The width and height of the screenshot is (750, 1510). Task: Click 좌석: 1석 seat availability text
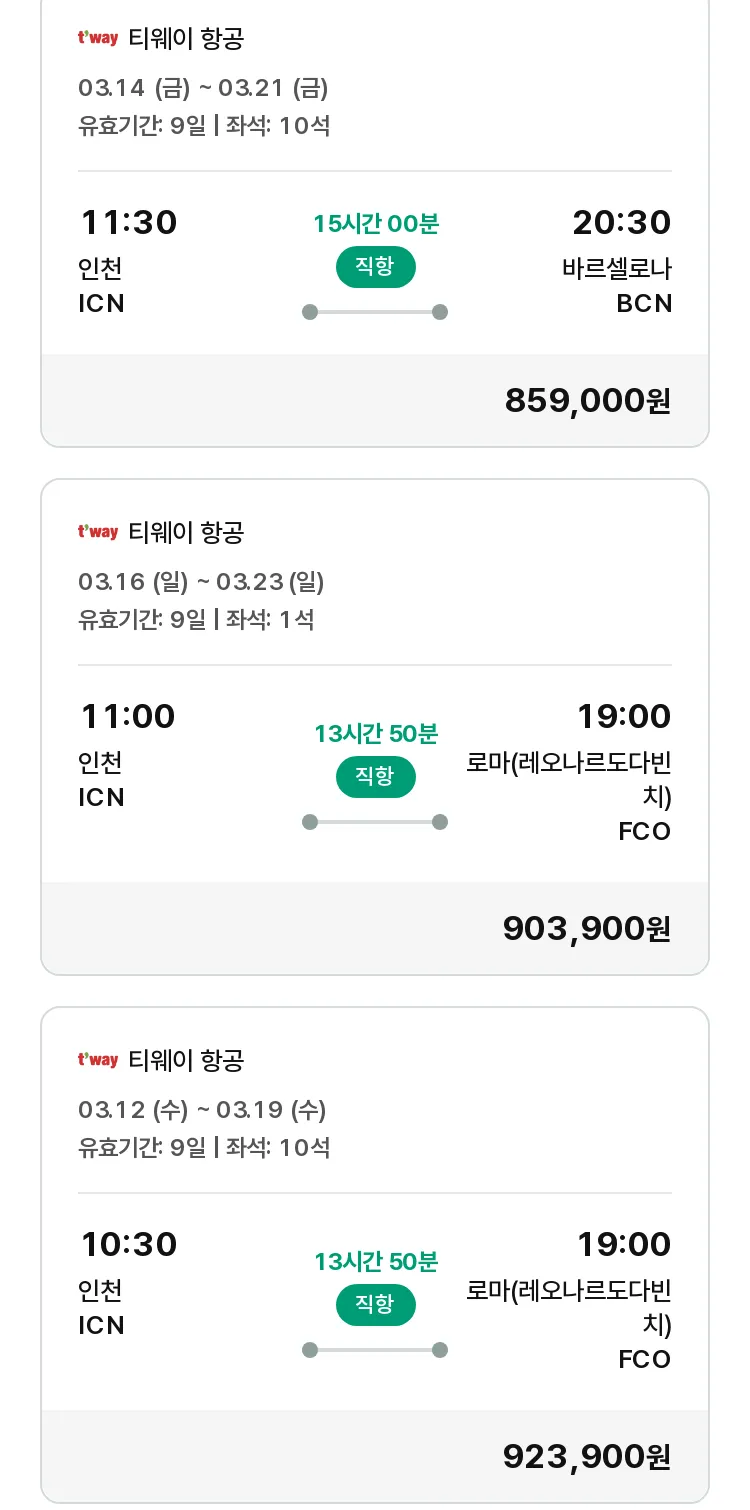pyautogui.click(x=270, y=620)
